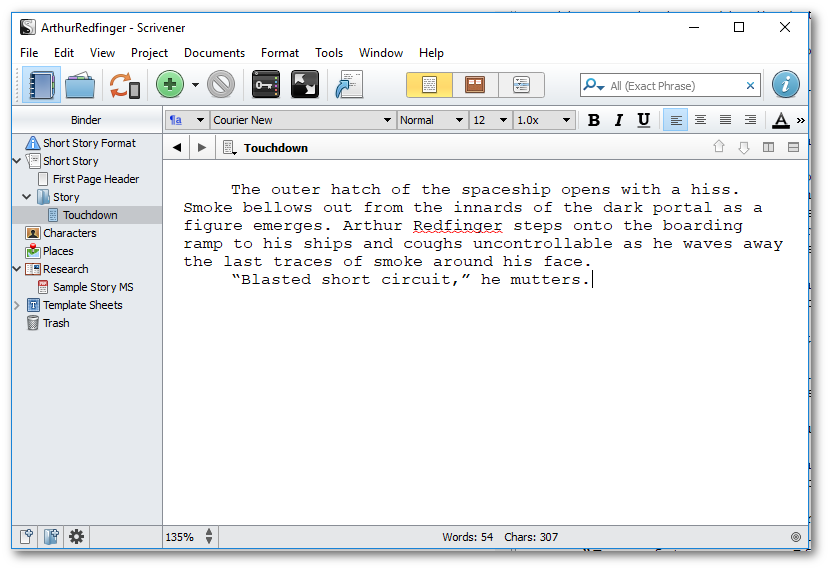Add new text document from Binder footer

26,537
